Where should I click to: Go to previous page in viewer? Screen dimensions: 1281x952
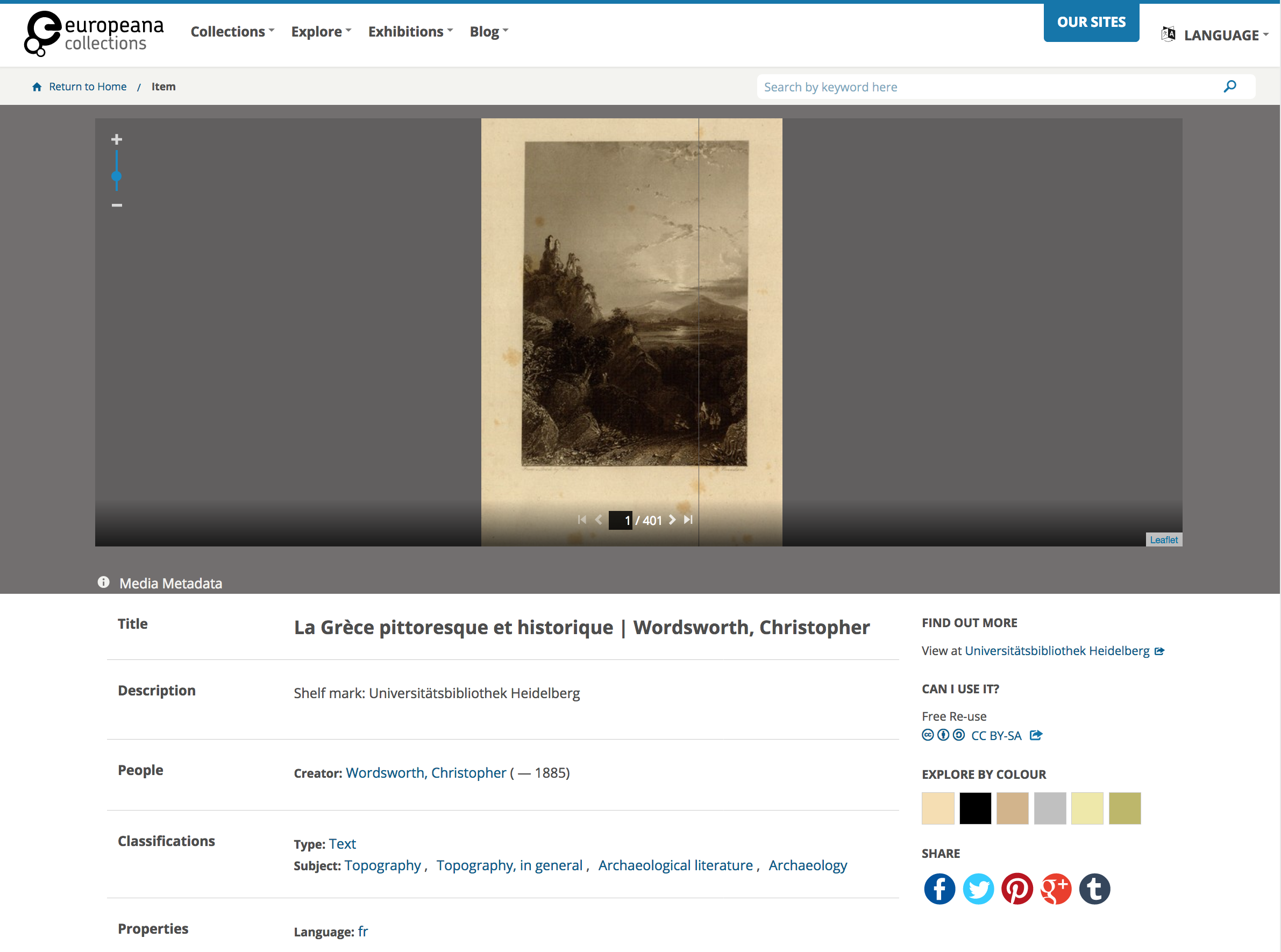pyautogui.click(x=599, y=520)
